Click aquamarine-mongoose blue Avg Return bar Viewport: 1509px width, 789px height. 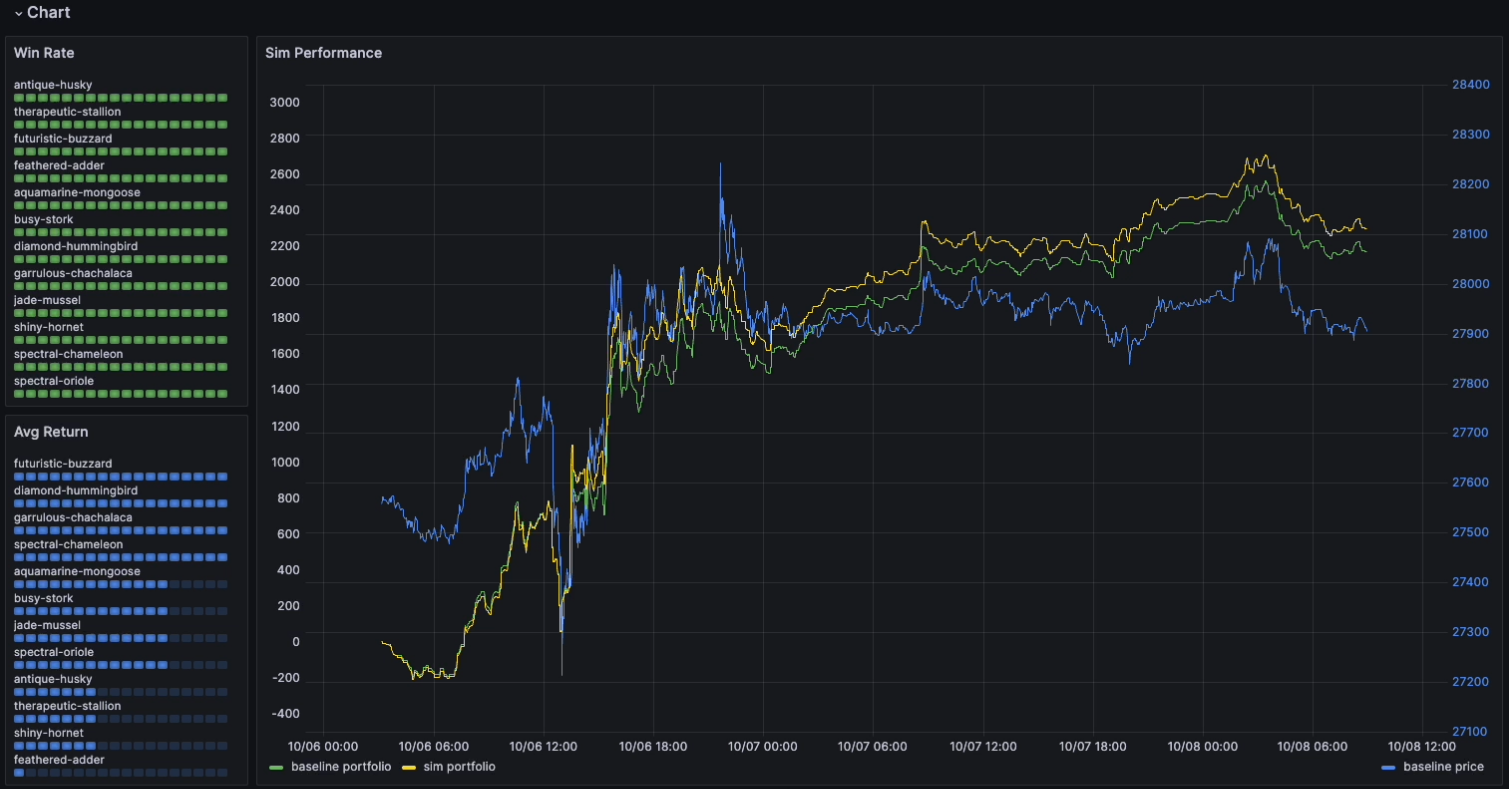[121, 585]
